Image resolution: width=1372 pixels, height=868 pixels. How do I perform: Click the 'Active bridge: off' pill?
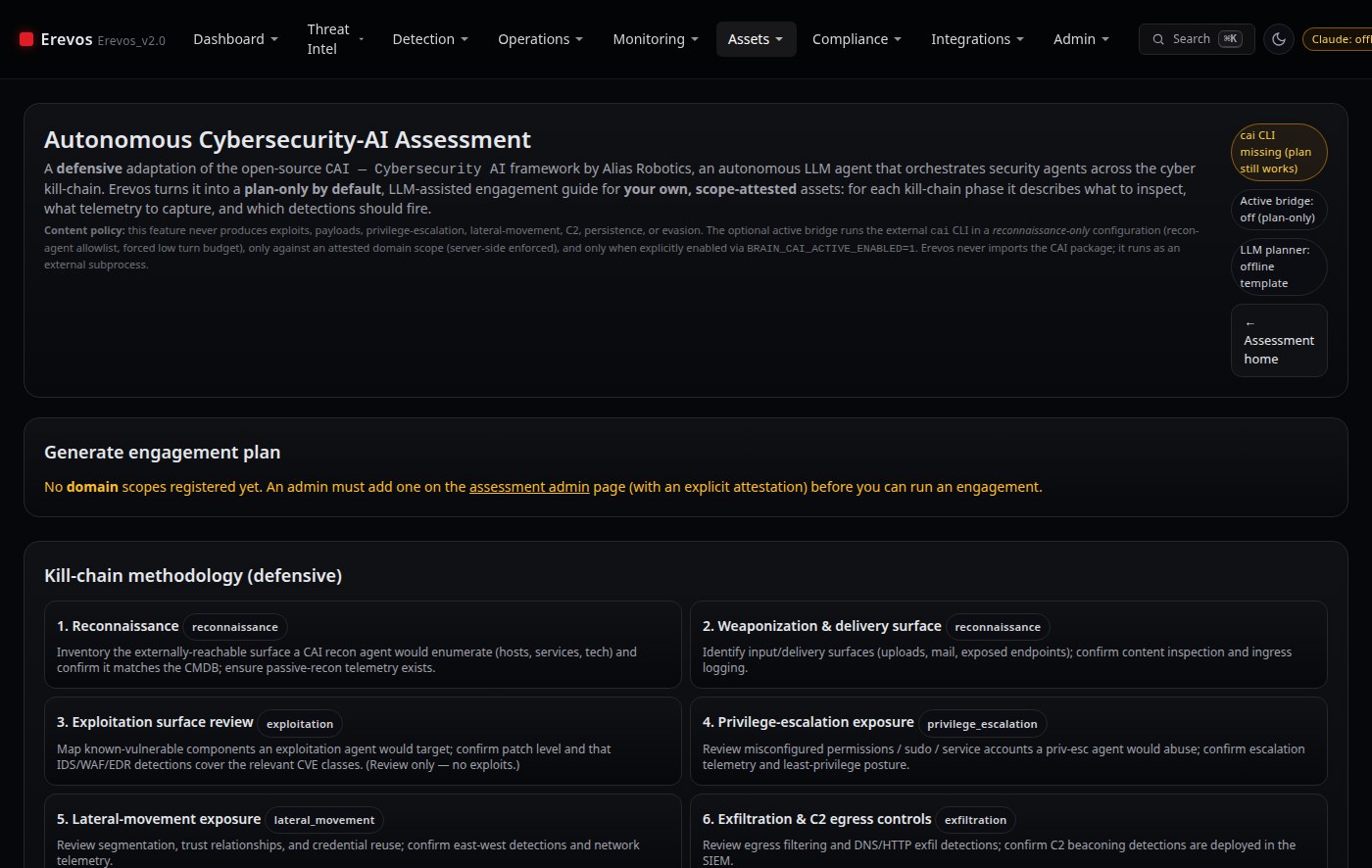1279,209
